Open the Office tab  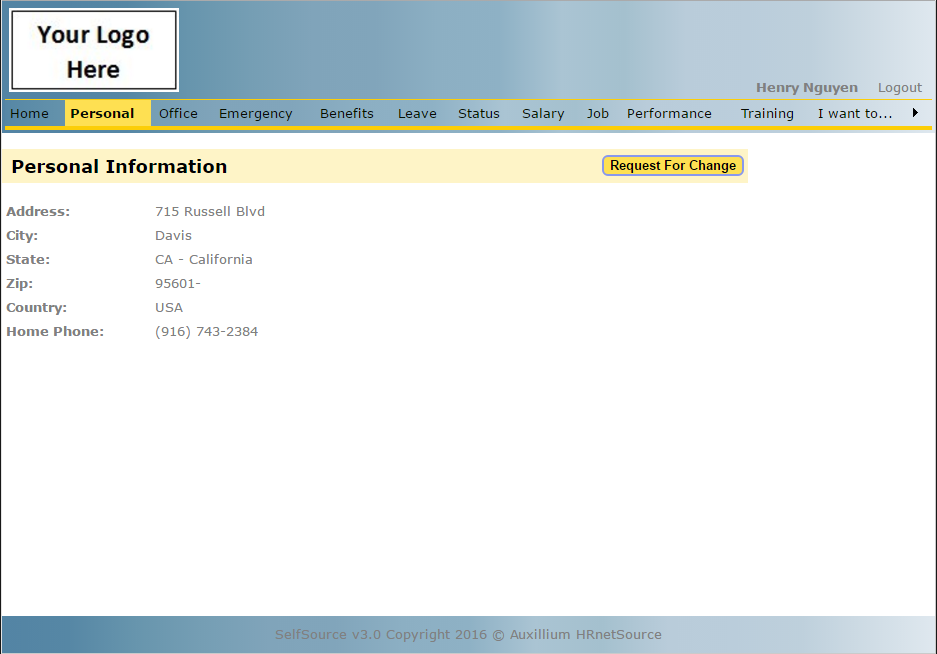pyautogui.click(x=178, y=114)
